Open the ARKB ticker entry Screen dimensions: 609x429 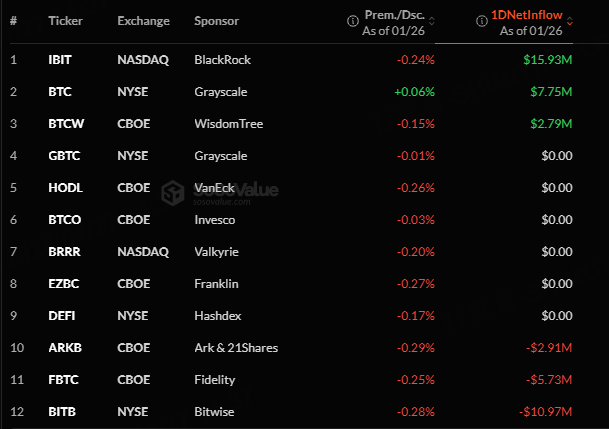pyautogui.click(x=65, y=348)
